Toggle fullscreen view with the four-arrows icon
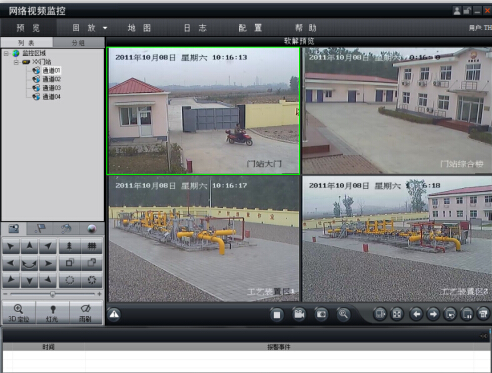Viewport: 492px width, 373px height. 397,314
